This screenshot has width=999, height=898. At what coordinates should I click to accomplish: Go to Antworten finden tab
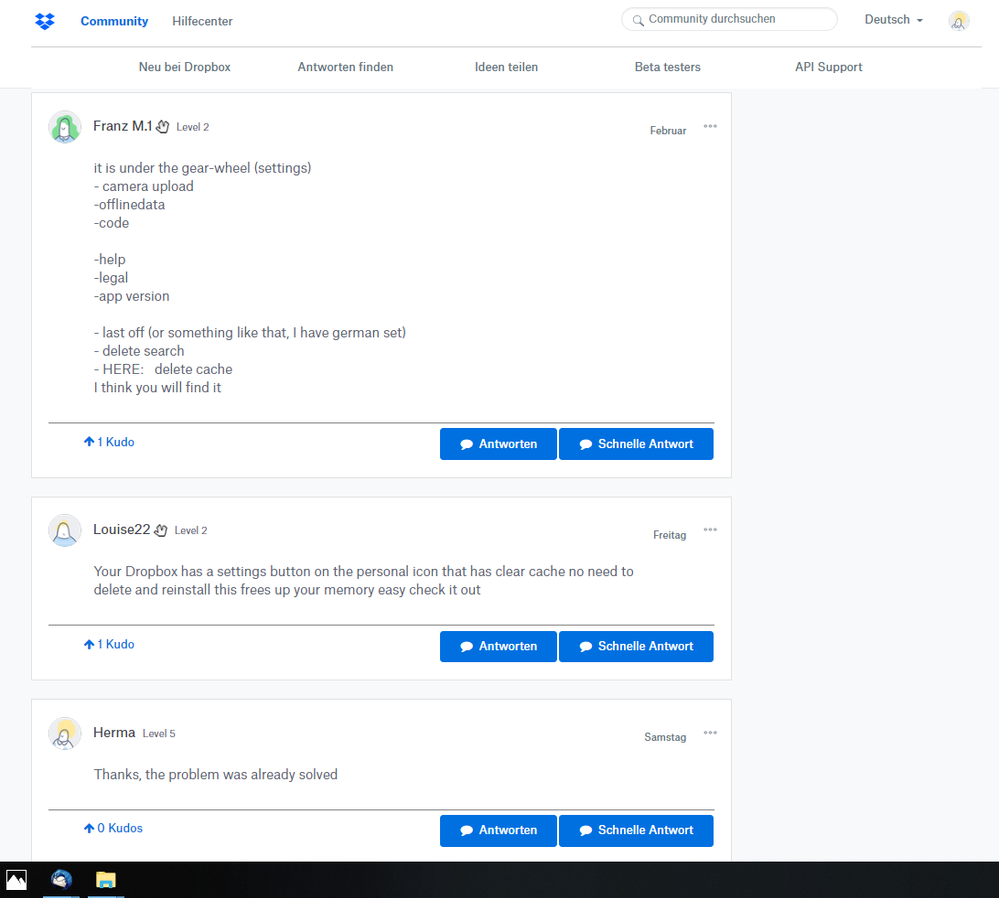[345, 67]
